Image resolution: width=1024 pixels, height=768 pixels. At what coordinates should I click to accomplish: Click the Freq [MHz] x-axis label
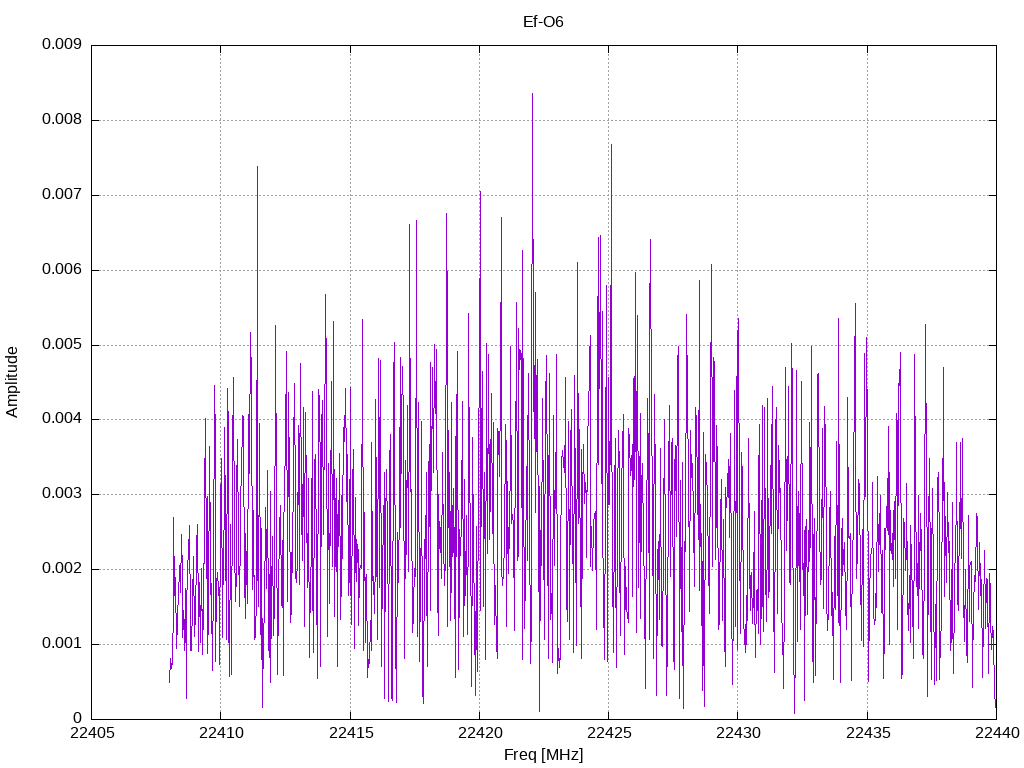click(x=543, y=755)
